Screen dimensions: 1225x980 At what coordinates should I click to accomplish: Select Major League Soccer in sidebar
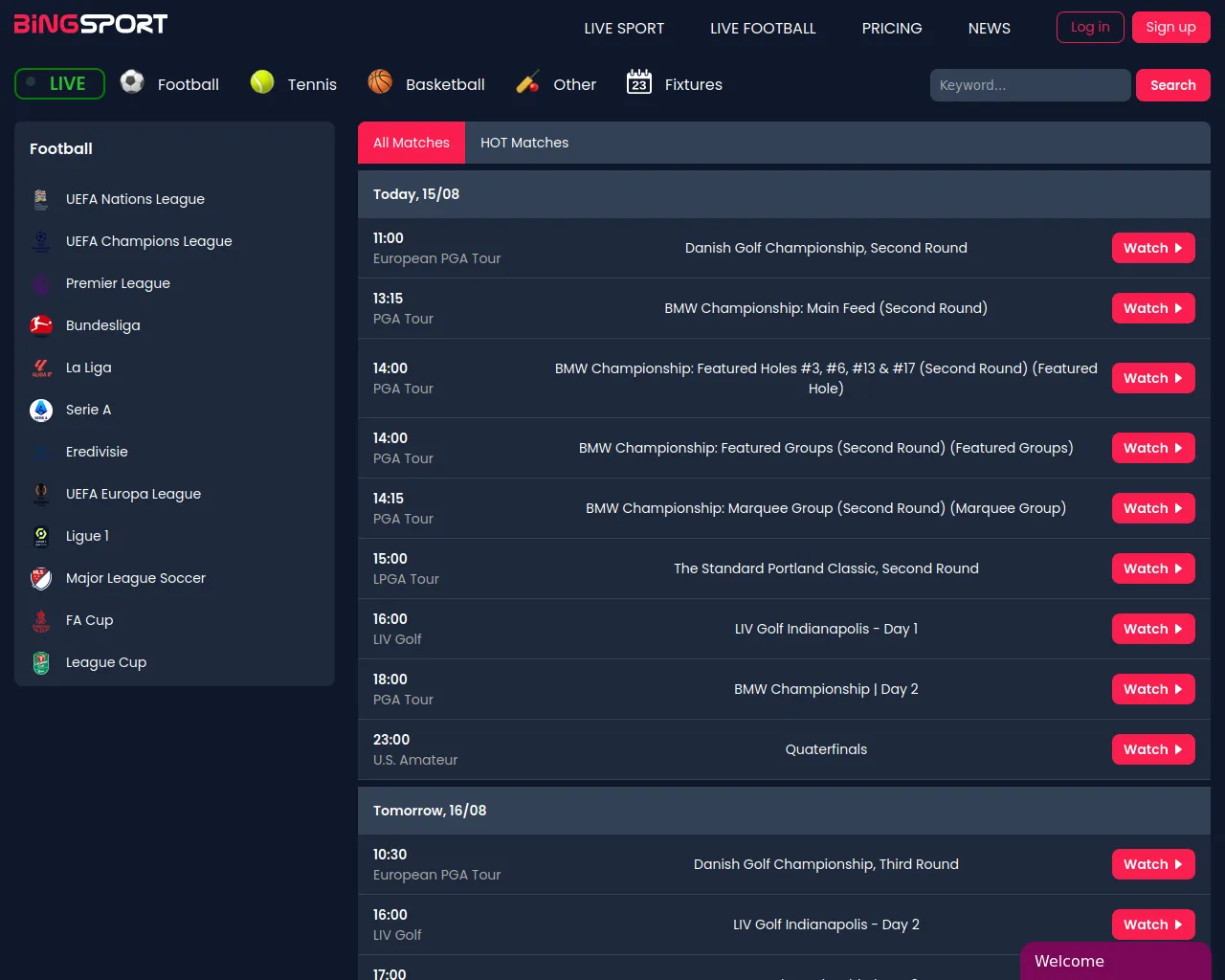pos(135,578)
